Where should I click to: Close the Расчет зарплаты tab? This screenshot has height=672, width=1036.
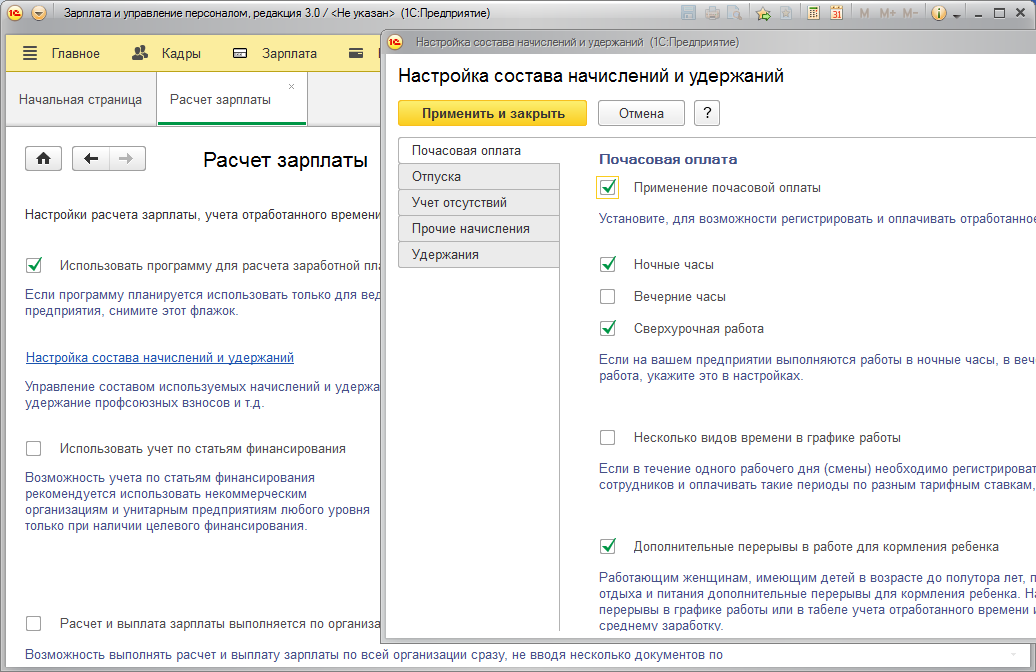point(291,87)
